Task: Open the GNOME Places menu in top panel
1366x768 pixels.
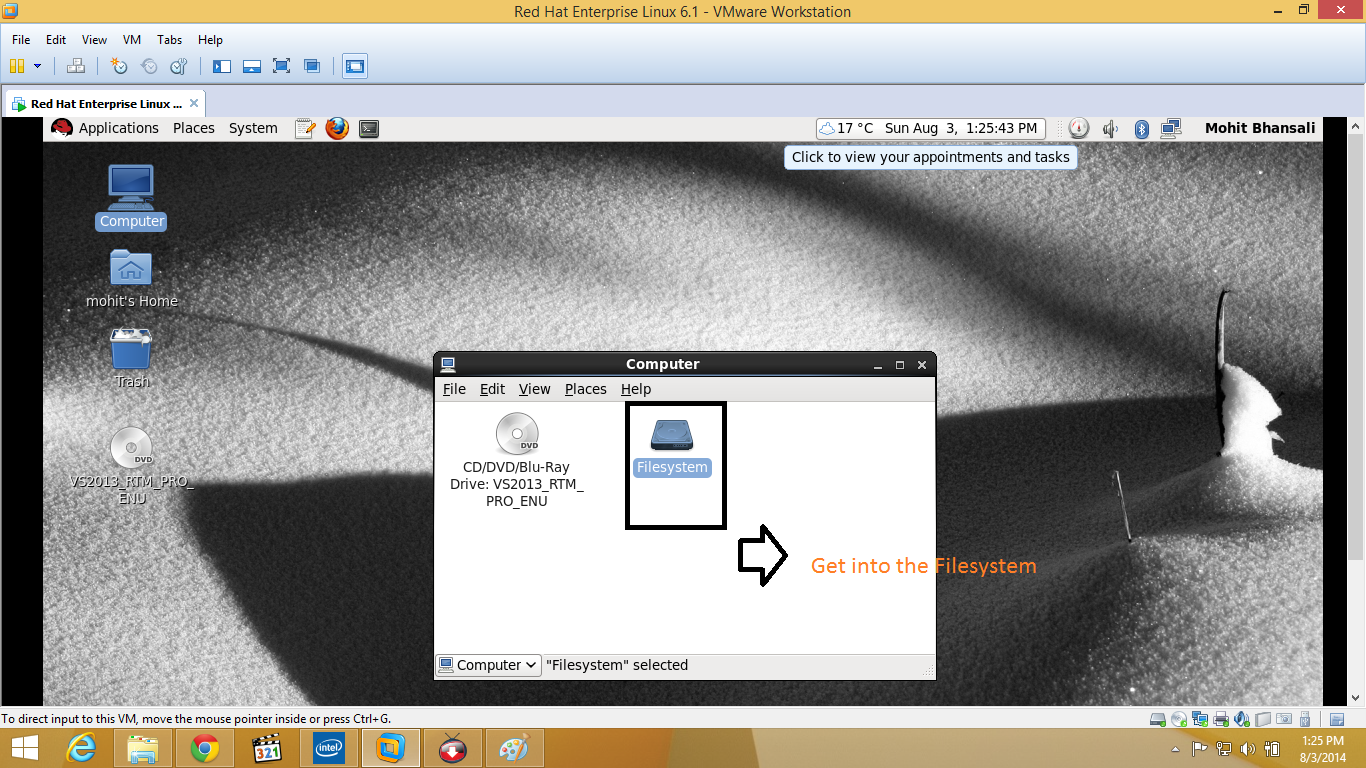Action: click(x=194, y=128)
